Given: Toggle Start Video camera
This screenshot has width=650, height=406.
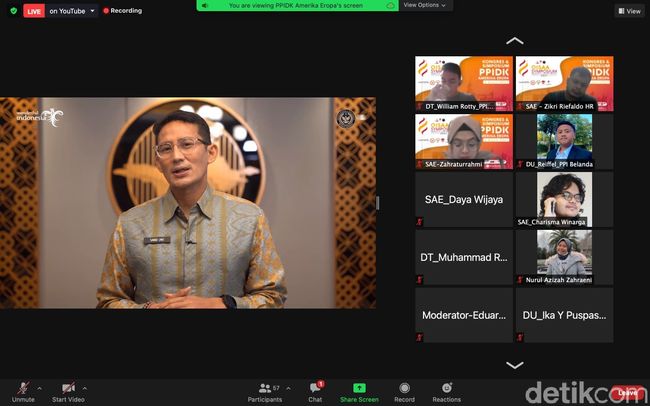Looking at the screenshot, I should tap(68, 388).
